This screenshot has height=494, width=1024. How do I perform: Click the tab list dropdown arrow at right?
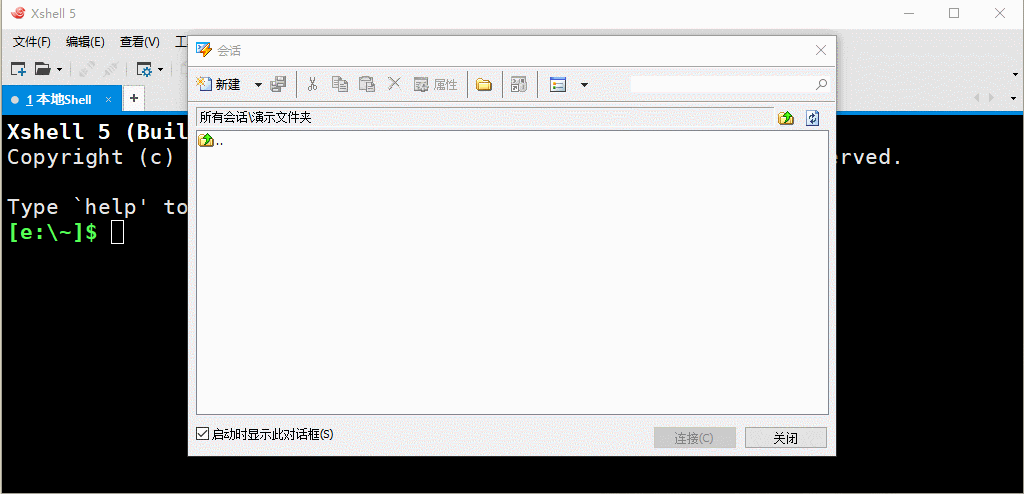coord(1014,99)
